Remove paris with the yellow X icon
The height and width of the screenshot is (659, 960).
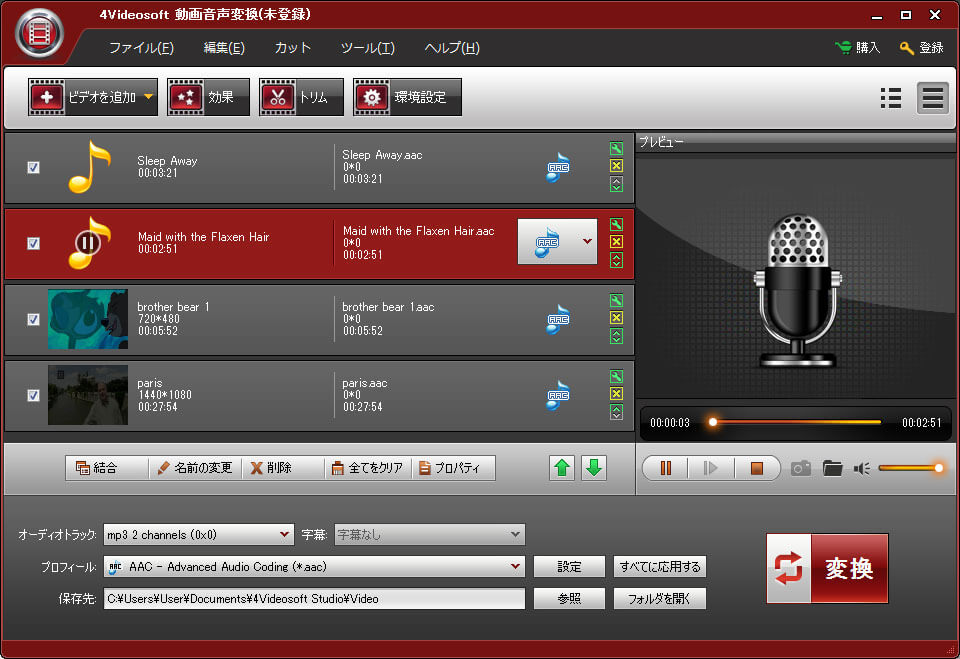tap(617, 394)
